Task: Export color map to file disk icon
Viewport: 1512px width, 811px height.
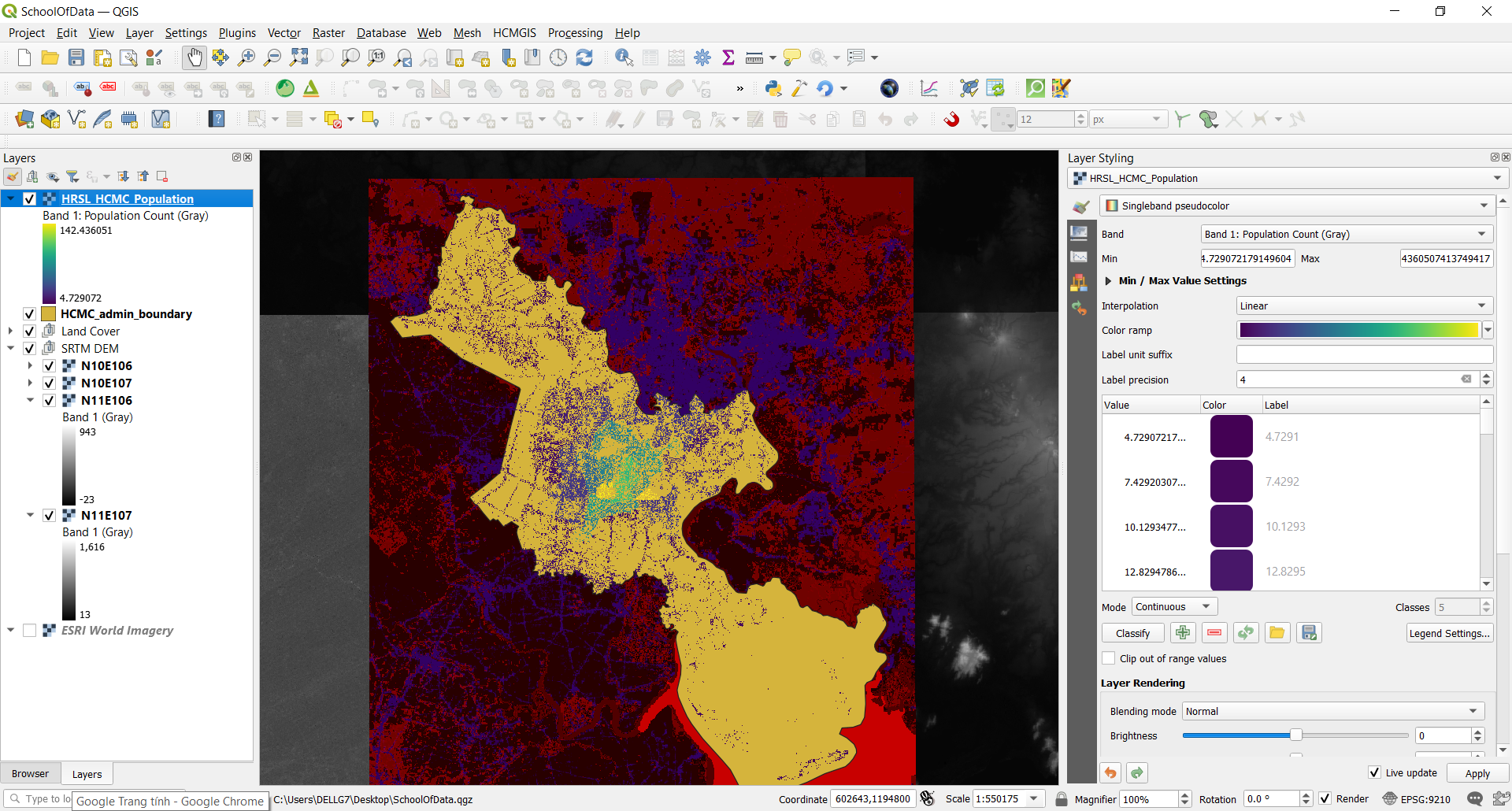Action: (1309, 633)
